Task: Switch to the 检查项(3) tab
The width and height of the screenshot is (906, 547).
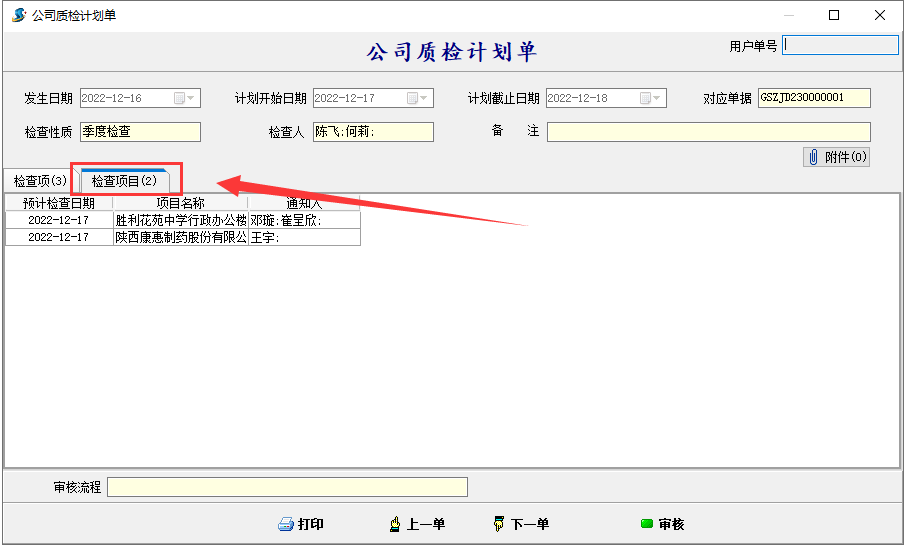Action: [x=40, y=181]
